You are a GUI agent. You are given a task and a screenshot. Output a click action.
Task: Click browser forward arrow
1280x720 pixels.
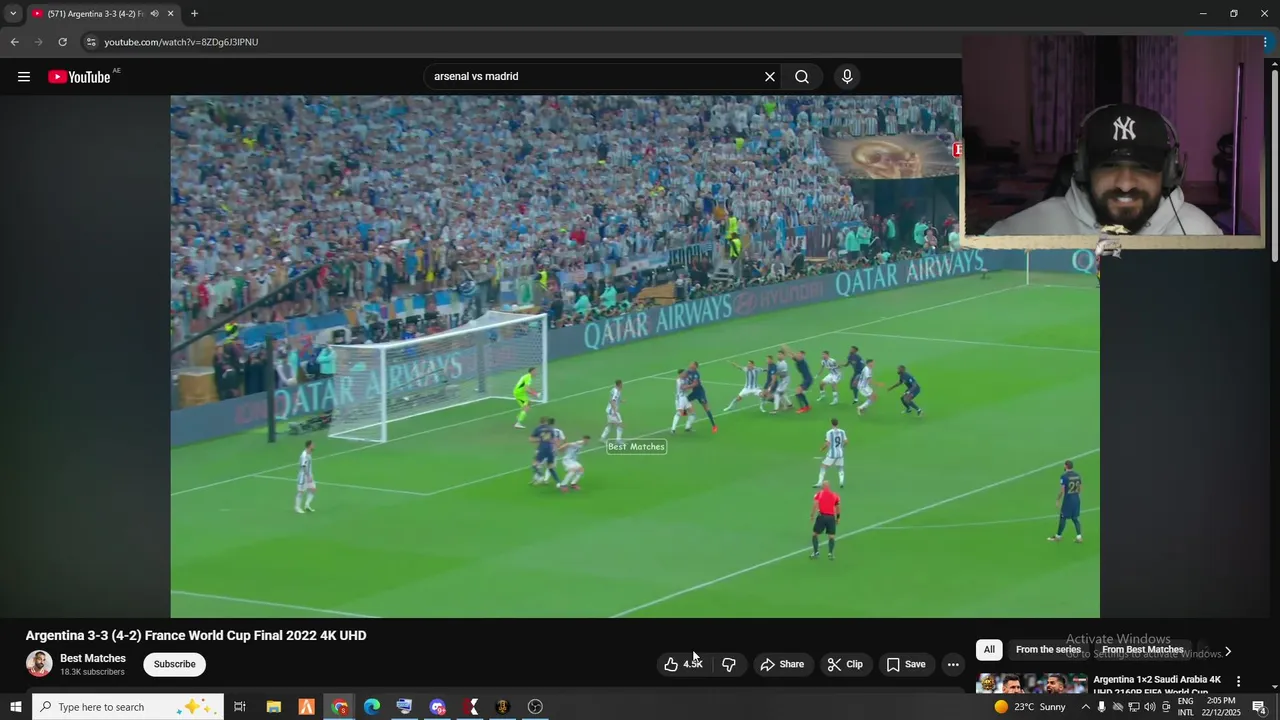pyautogui.click(x=38, y=42)
